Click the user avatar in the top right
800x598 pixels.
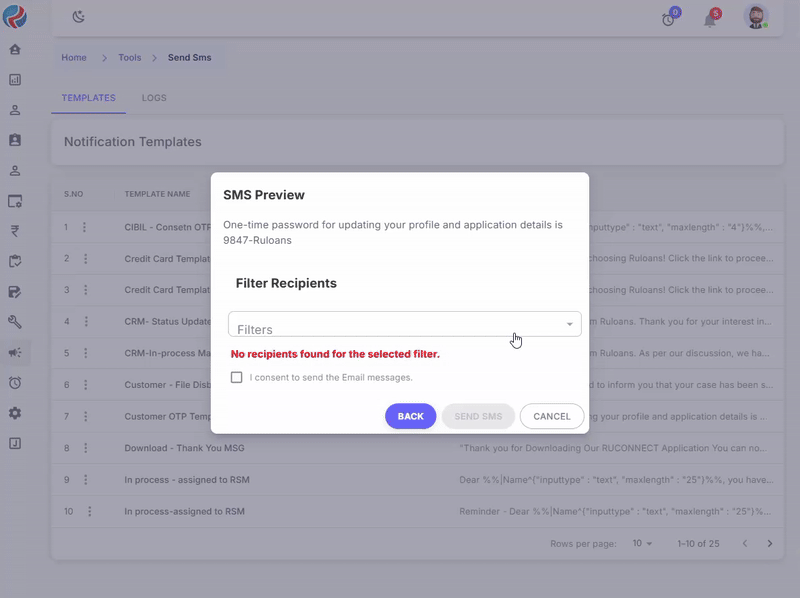[755, 17]
